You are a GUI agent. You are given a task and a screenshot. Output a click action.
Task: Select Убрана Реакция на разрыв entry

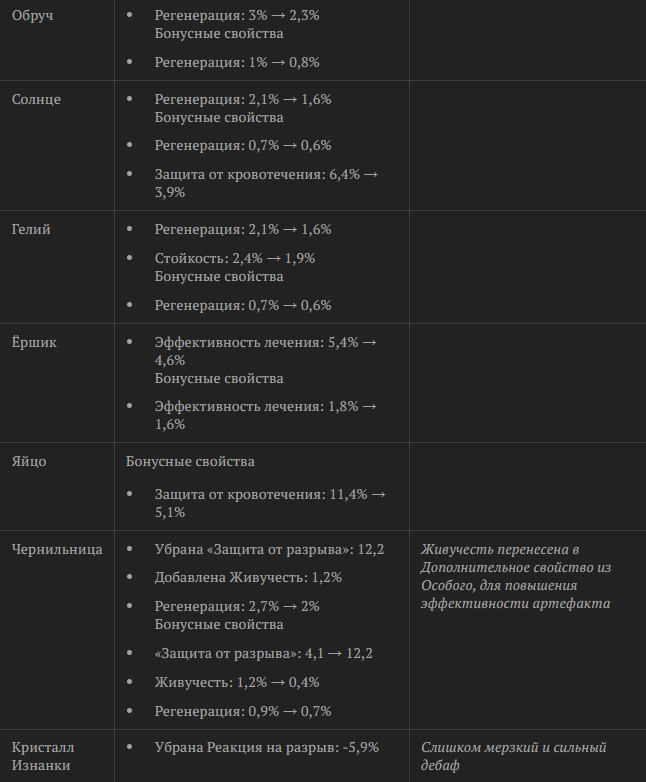click(267, 748)
